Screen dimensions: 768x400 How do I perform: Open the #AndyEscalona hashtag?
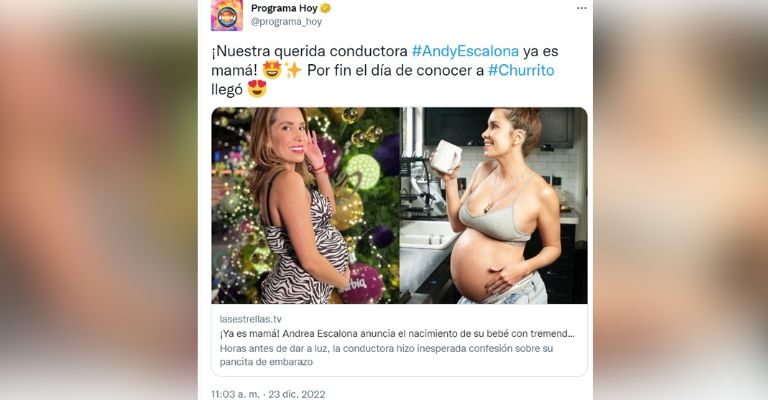pos(465,51)
